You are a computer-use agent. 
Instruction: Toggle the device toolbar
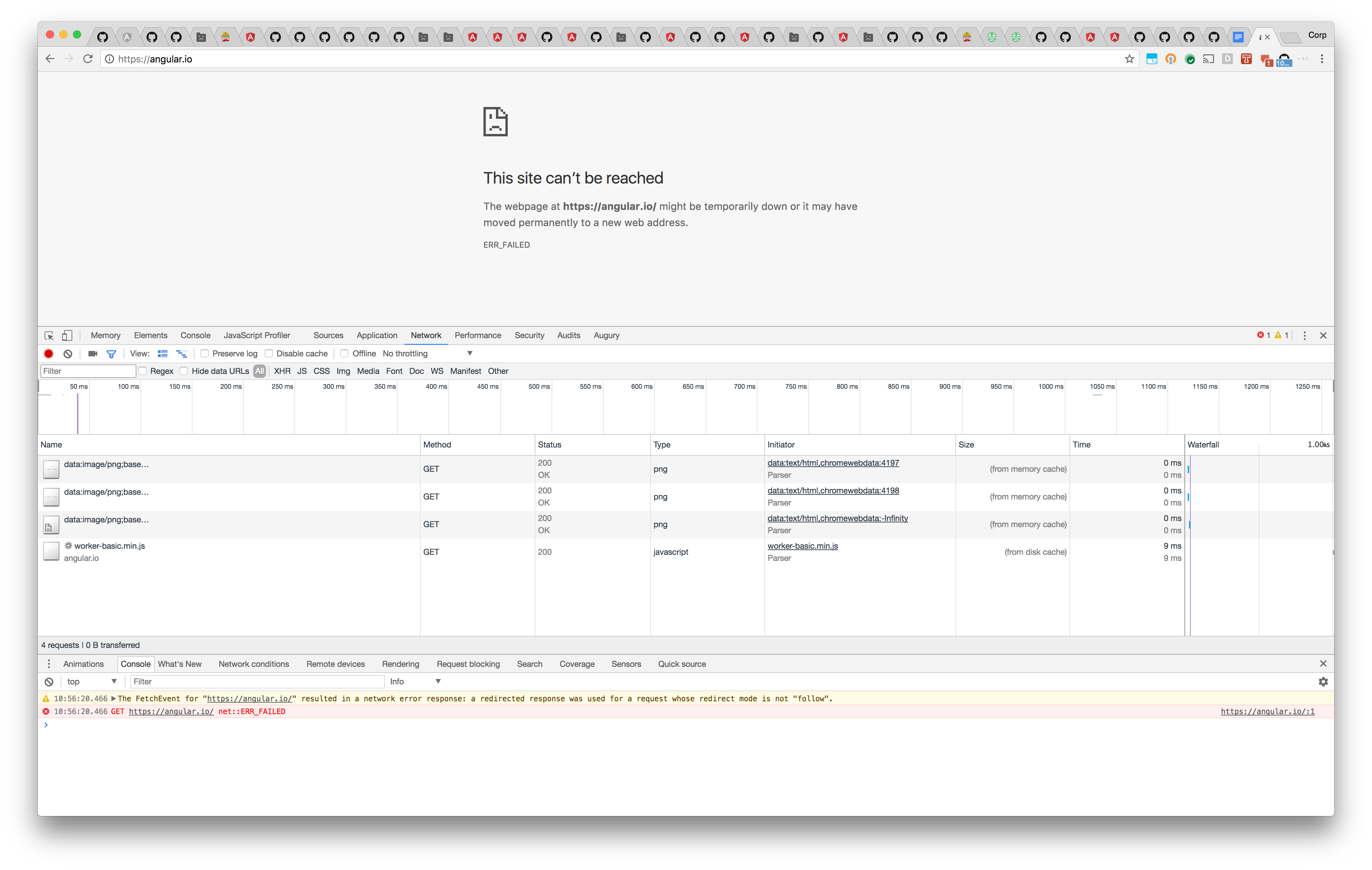pyautogui.click(x=67, y=335)
